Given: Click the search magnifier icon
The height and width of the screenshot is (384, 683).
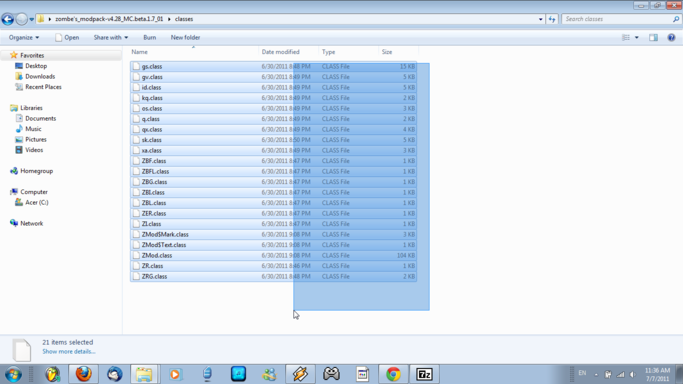Looking at the screenshot, I should [676, 19].
